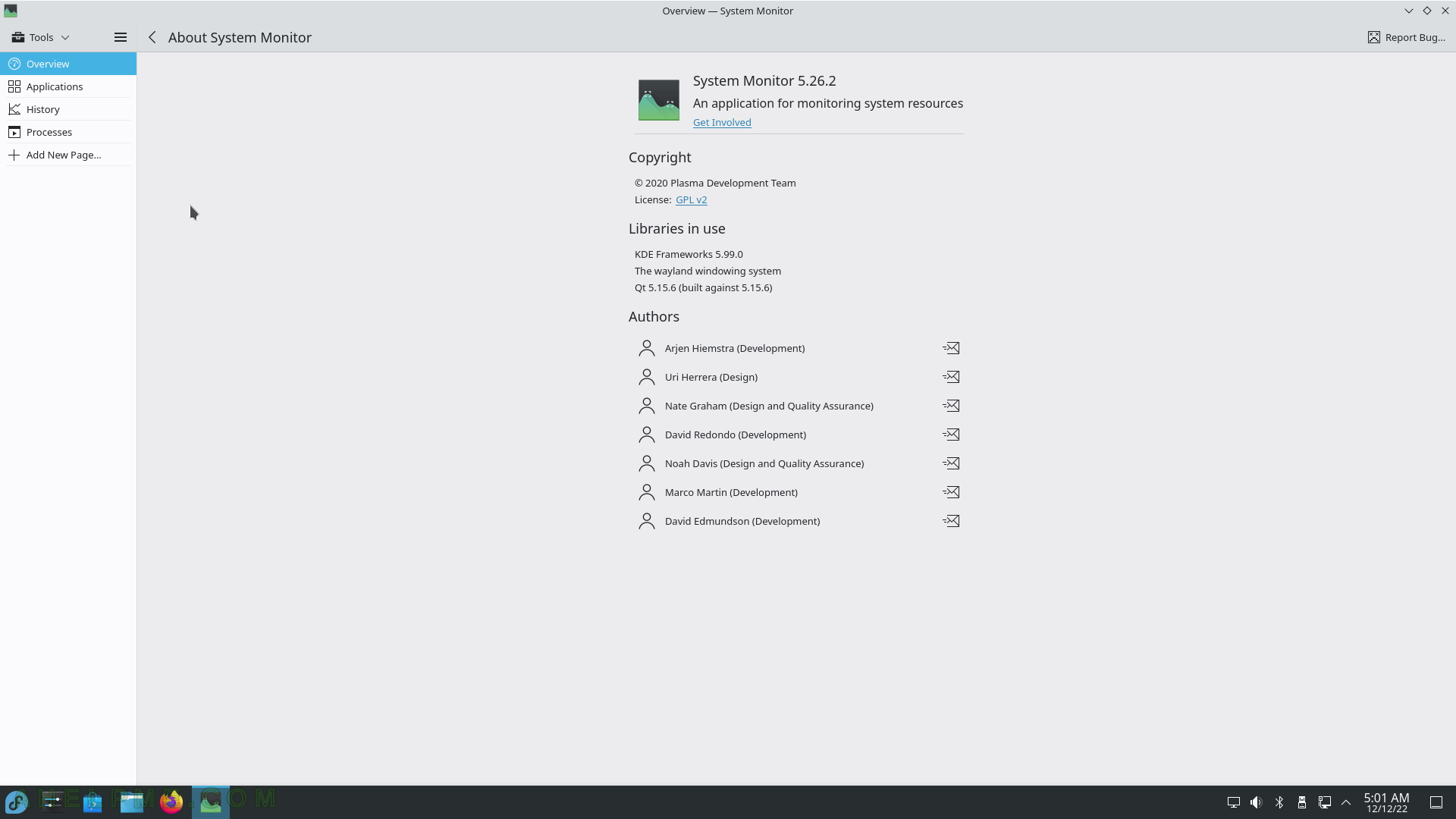Click the Report Bug button
The image size is (1456, 819).
(x=1407, y=37)
